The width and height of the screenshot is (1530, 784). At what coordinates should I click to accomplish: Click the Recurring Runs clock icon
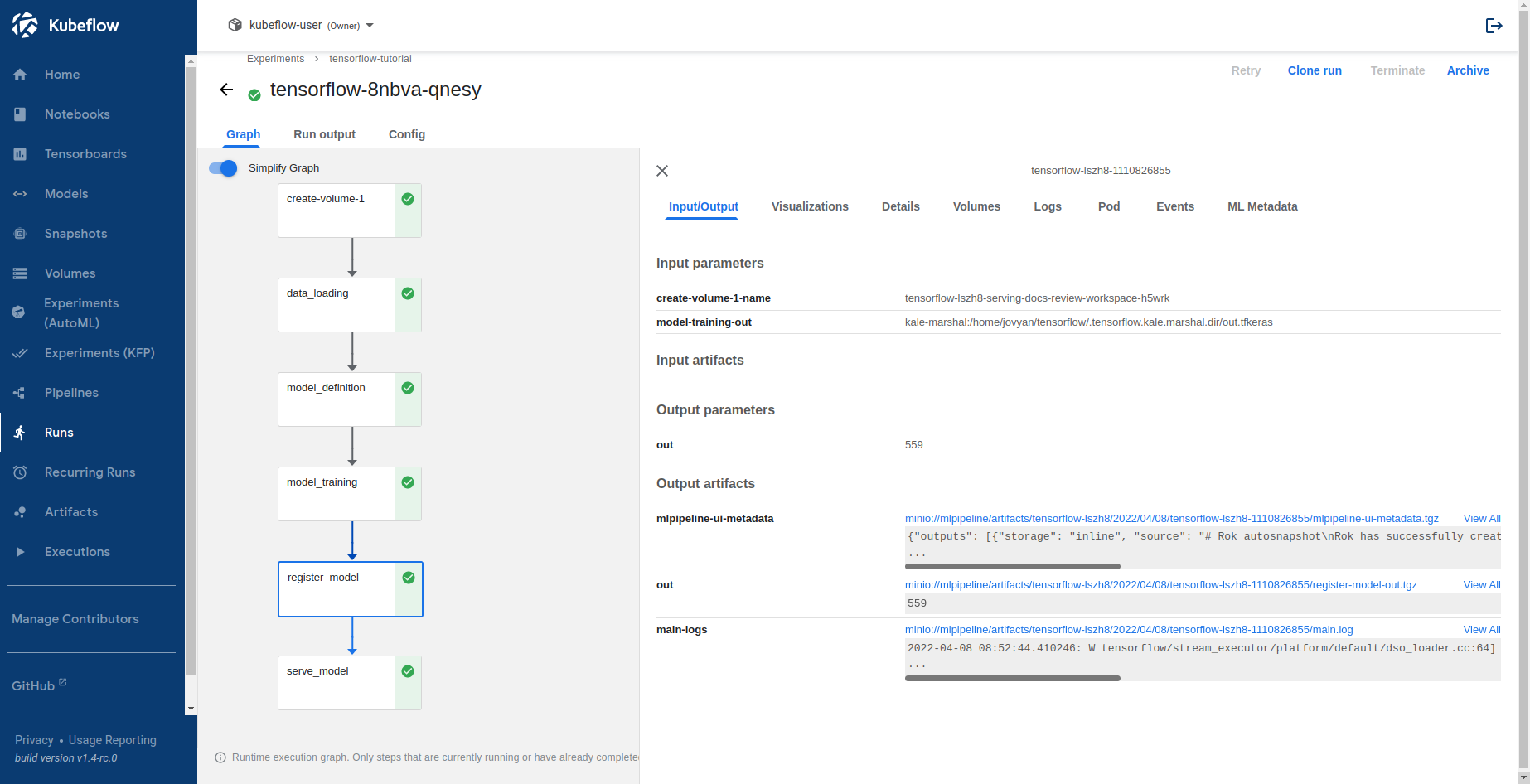(20, 472)
